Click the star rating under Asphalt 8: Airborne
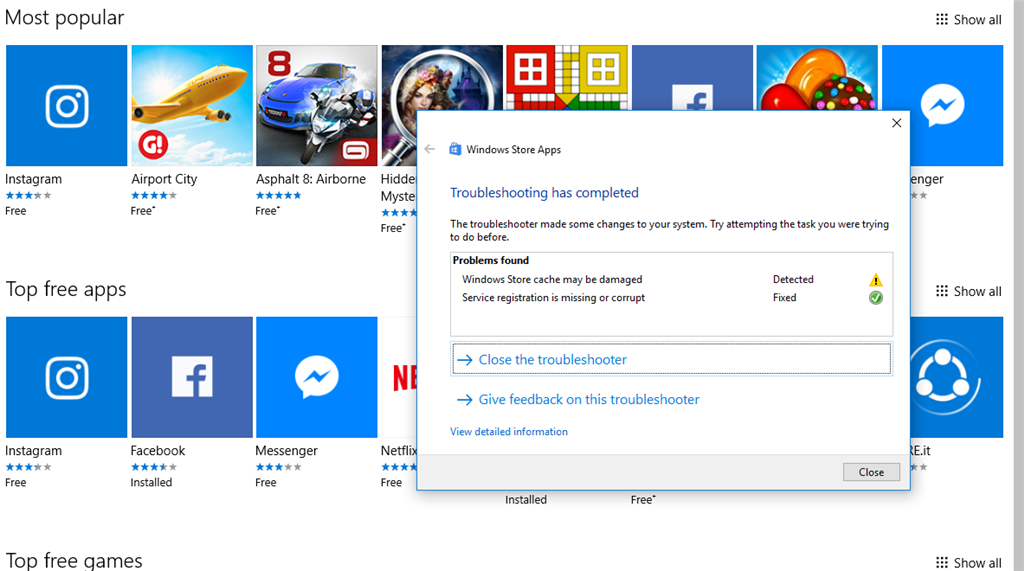Image resolution: width=1024 pixels, height=571 pixels. click(x=278, y=195)
